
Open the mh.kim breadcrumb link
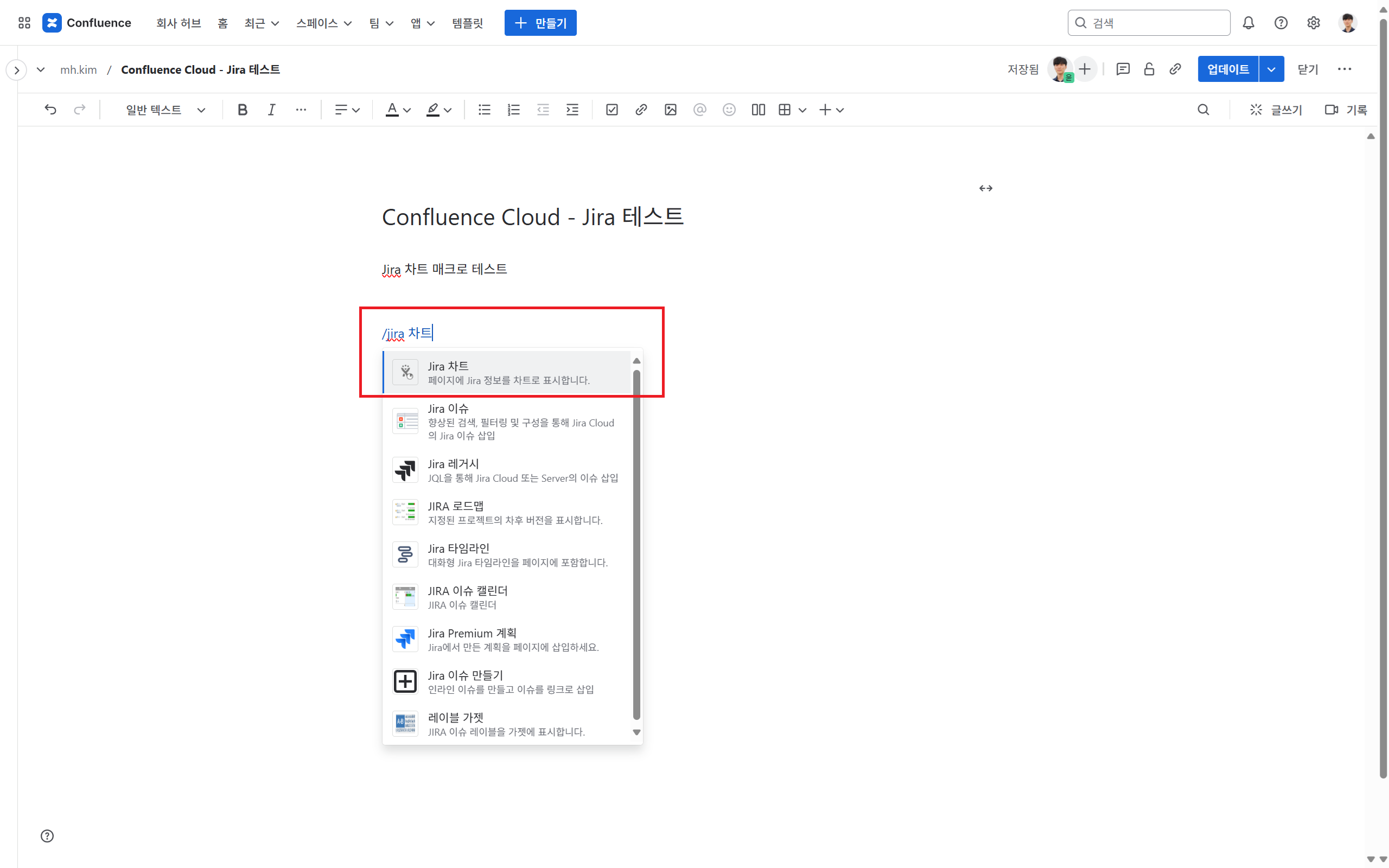click(x=78, y=69)
